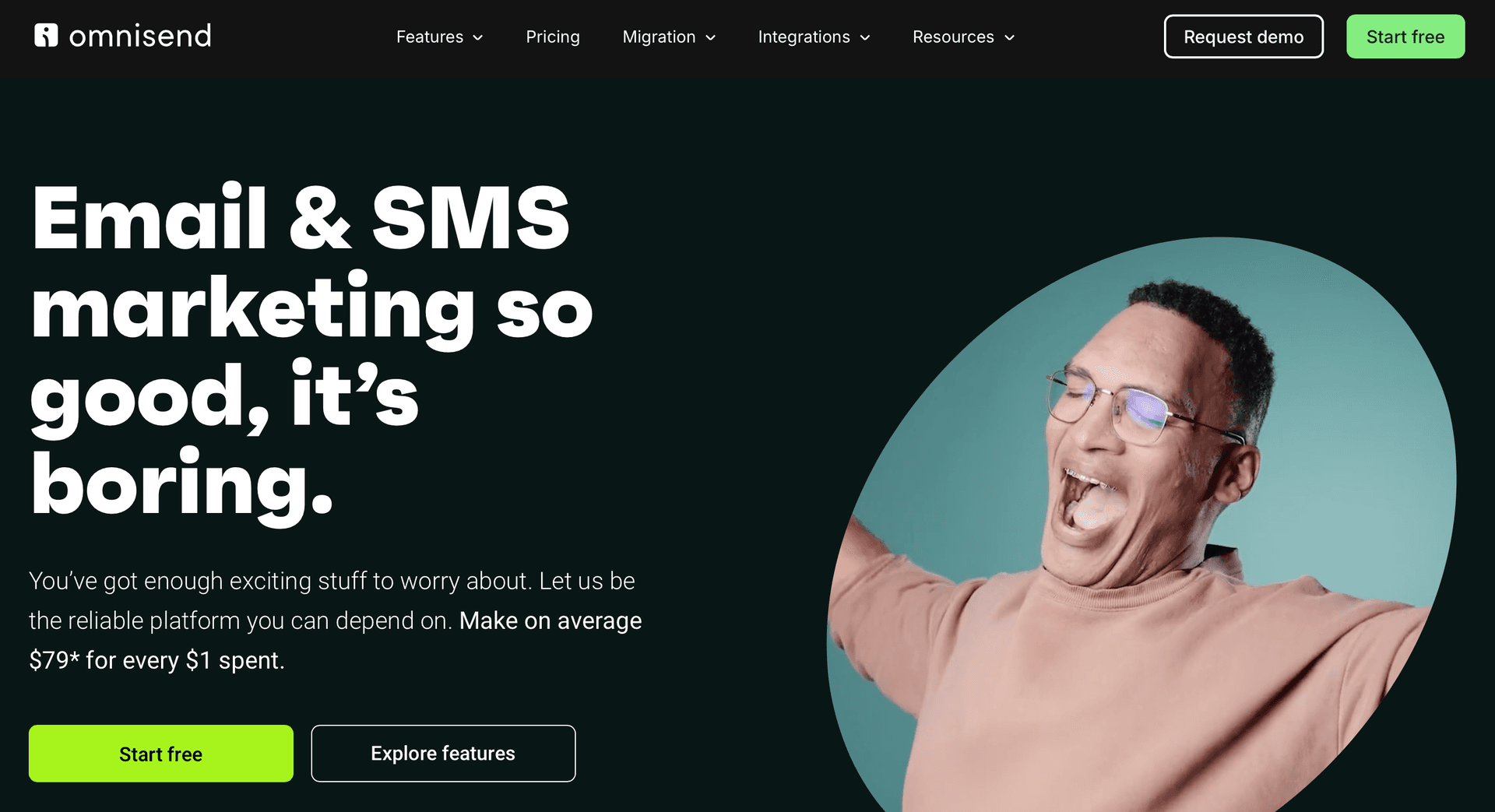The image size is (1495, 812).
Task: Click Start free in the header
Action: (x=1405, y=37)
